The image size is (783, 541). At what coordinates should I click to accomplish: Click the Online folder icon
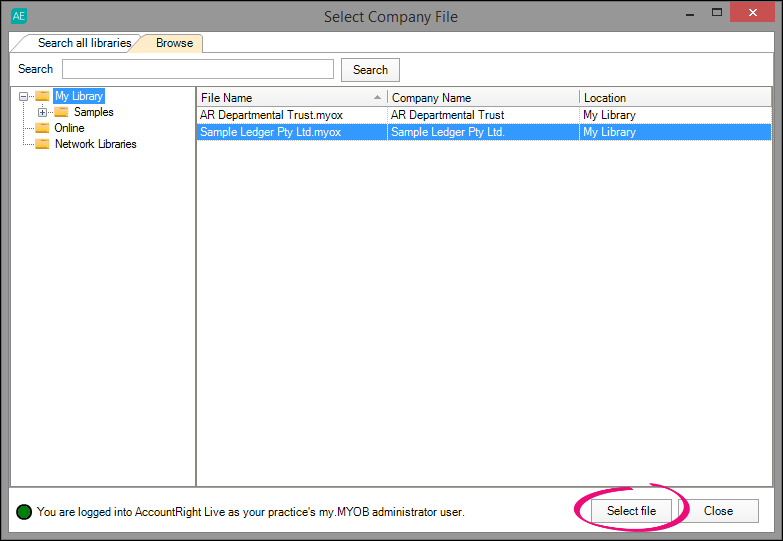click(x=42, y=129)
